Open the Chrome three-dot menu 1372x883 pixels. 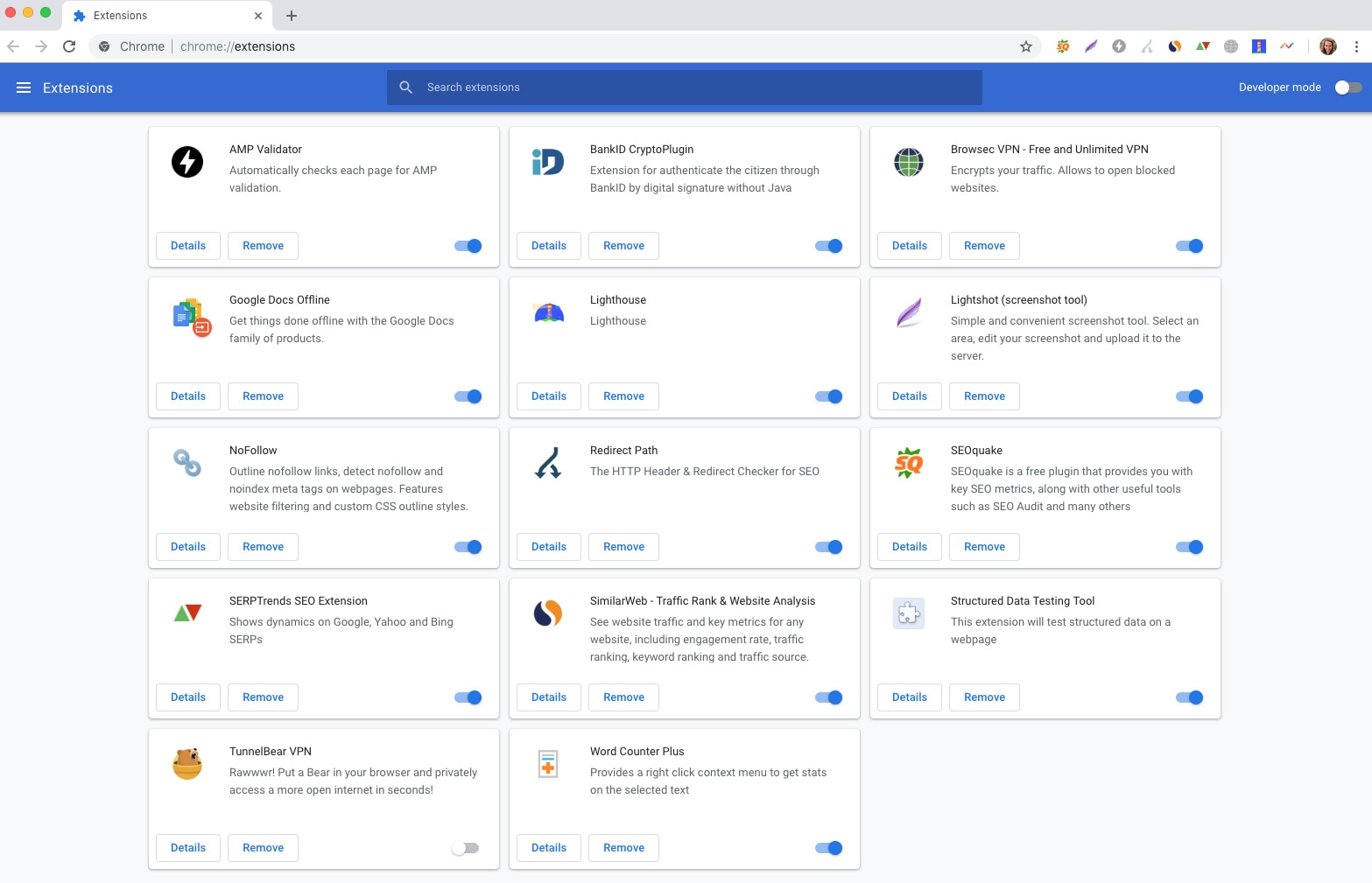1356,46
